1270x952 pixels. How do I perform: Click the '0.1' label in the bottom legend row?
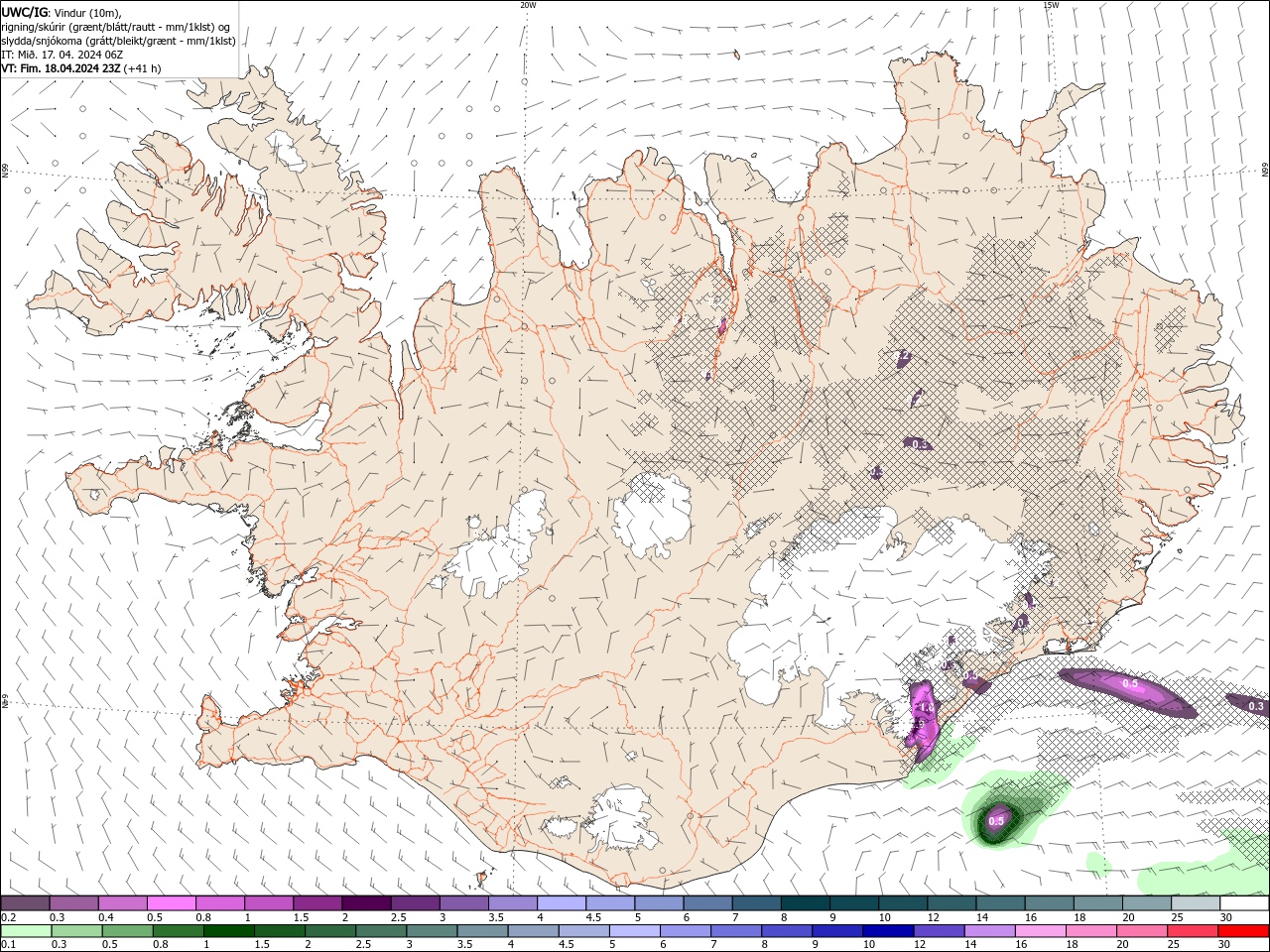pyautogui.click(x=8, y=945)
